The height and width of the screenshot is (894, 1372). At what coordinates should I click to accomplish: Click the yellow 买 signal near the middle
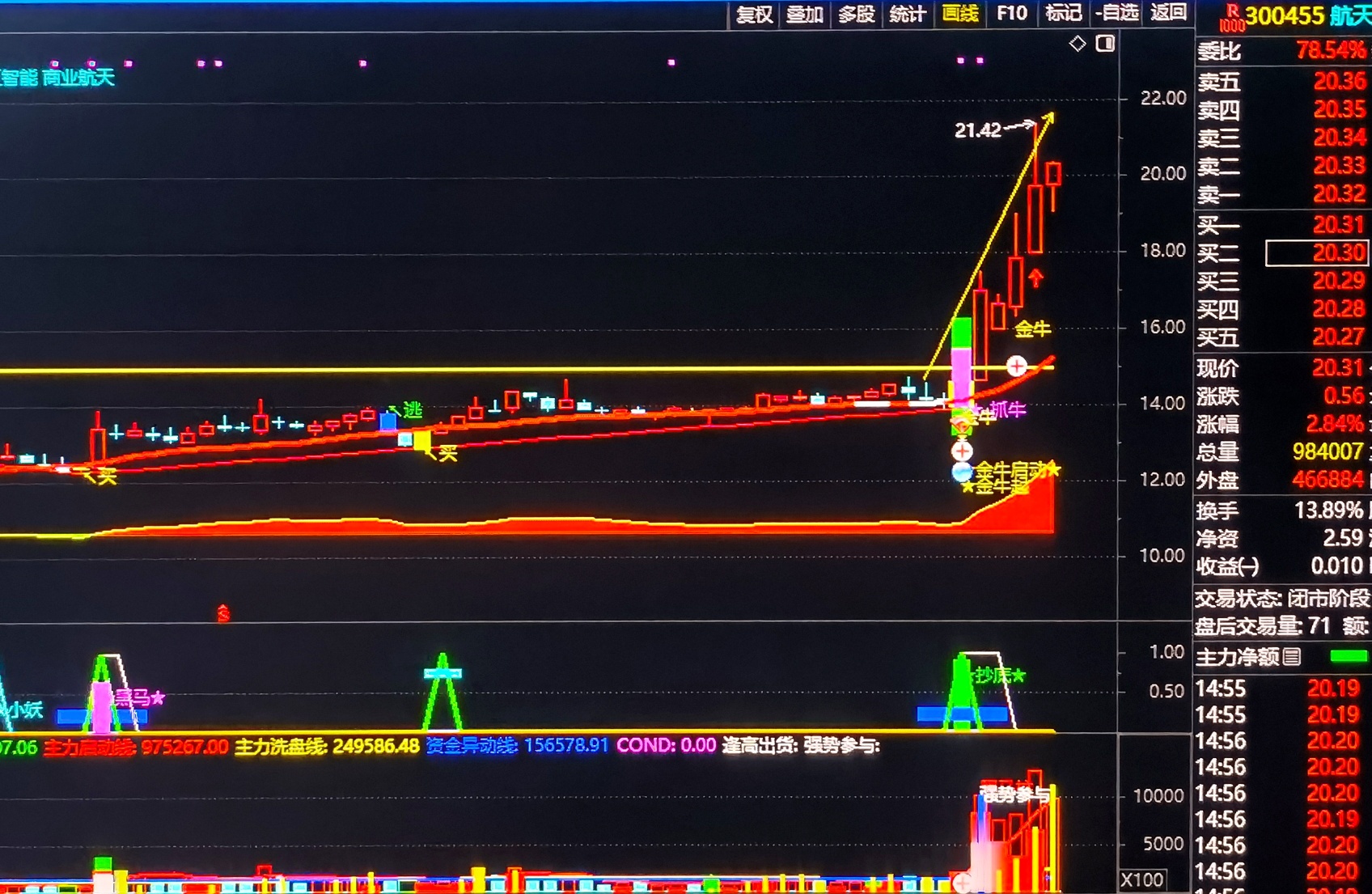[x=447, y=454]
